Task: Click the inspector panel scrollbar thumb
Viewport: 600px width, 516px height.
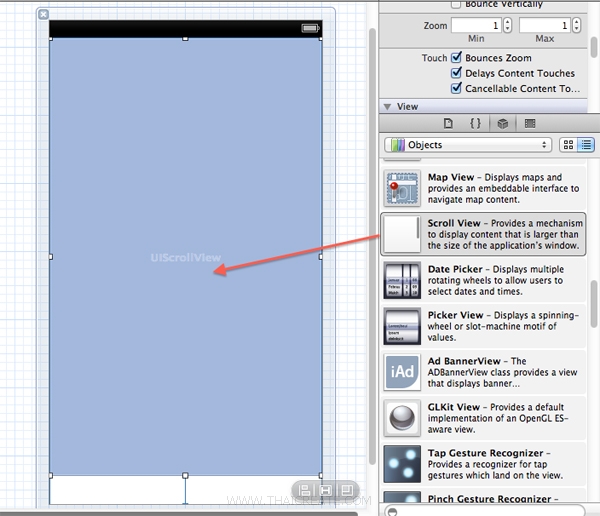Action: (x=593, y=47)
